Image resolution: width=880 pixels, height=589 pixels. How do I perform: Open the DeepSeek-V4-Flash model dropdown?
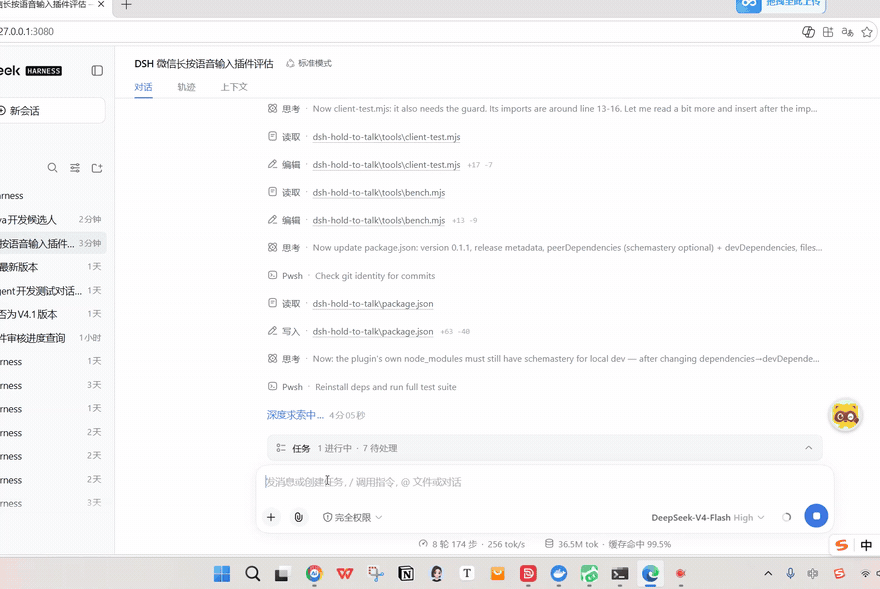(707, 517)
